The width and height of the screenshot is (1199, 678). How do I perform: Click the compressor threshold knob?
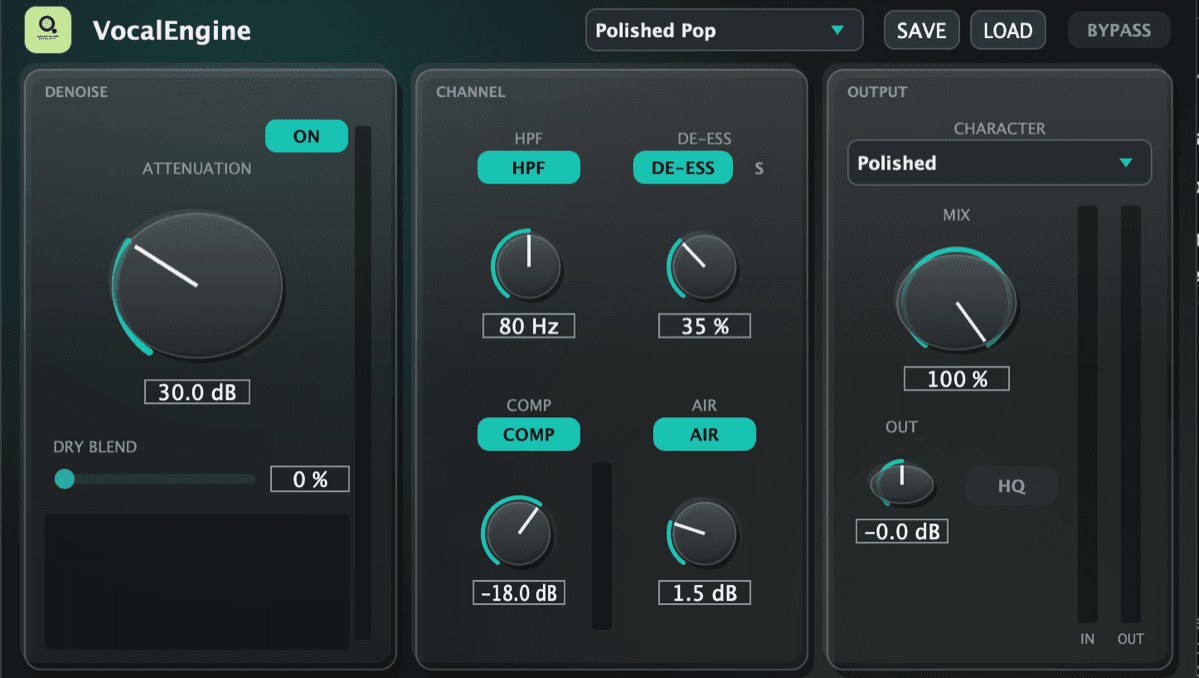(518, 532)
